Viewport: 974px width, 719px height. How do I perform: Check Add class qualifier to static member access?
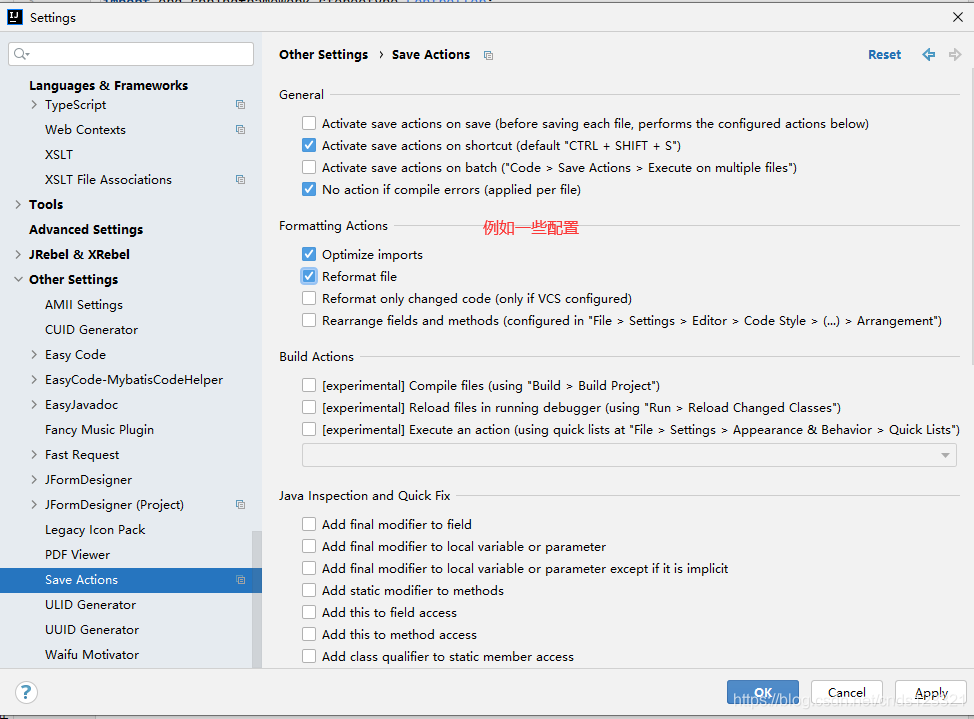pyautogui.click(x=309, y=656)
